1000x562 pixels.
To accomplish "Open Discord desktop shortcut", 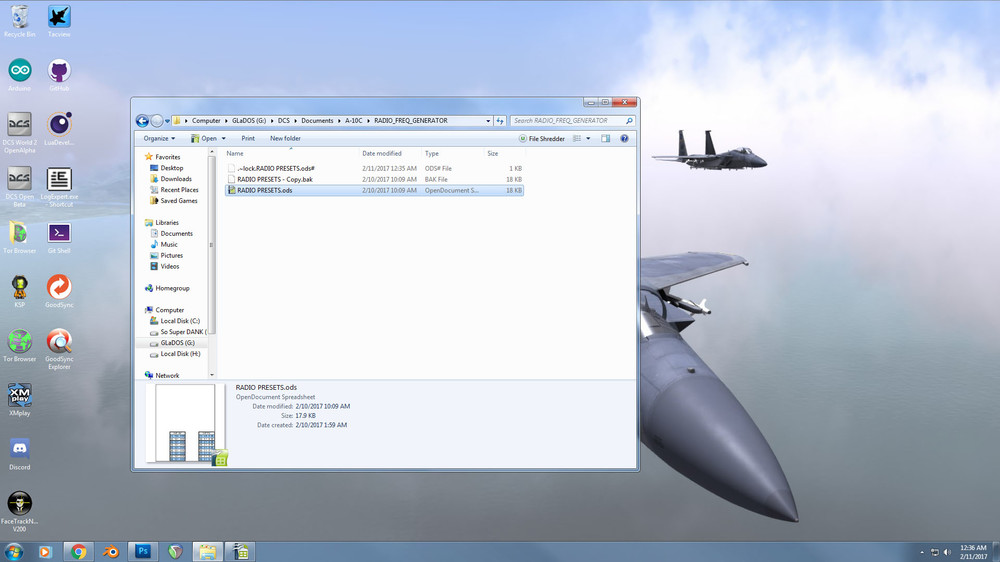I will click(x=20, y=454).
